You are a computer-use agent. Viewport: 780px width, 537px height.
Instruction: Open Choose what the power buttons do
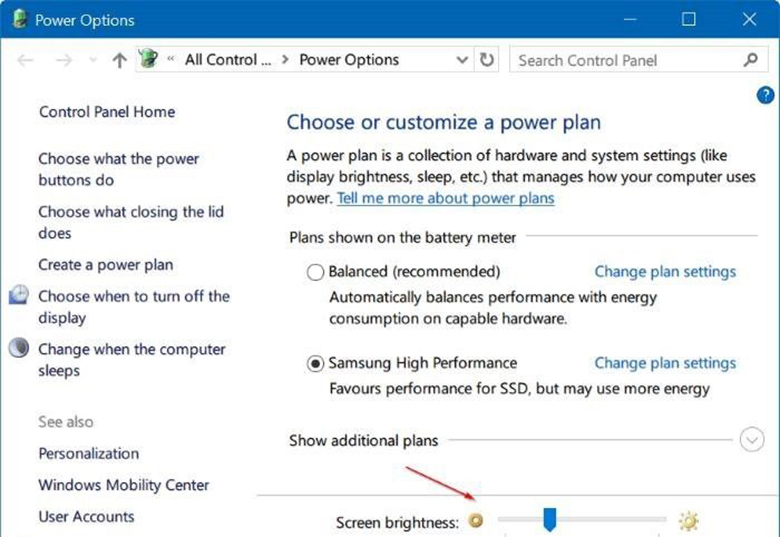tap(118, 169)
